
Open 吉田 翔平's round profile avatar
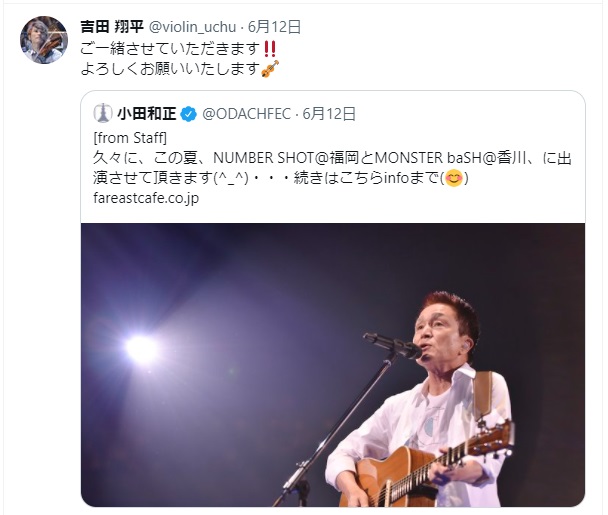(44, 40)
